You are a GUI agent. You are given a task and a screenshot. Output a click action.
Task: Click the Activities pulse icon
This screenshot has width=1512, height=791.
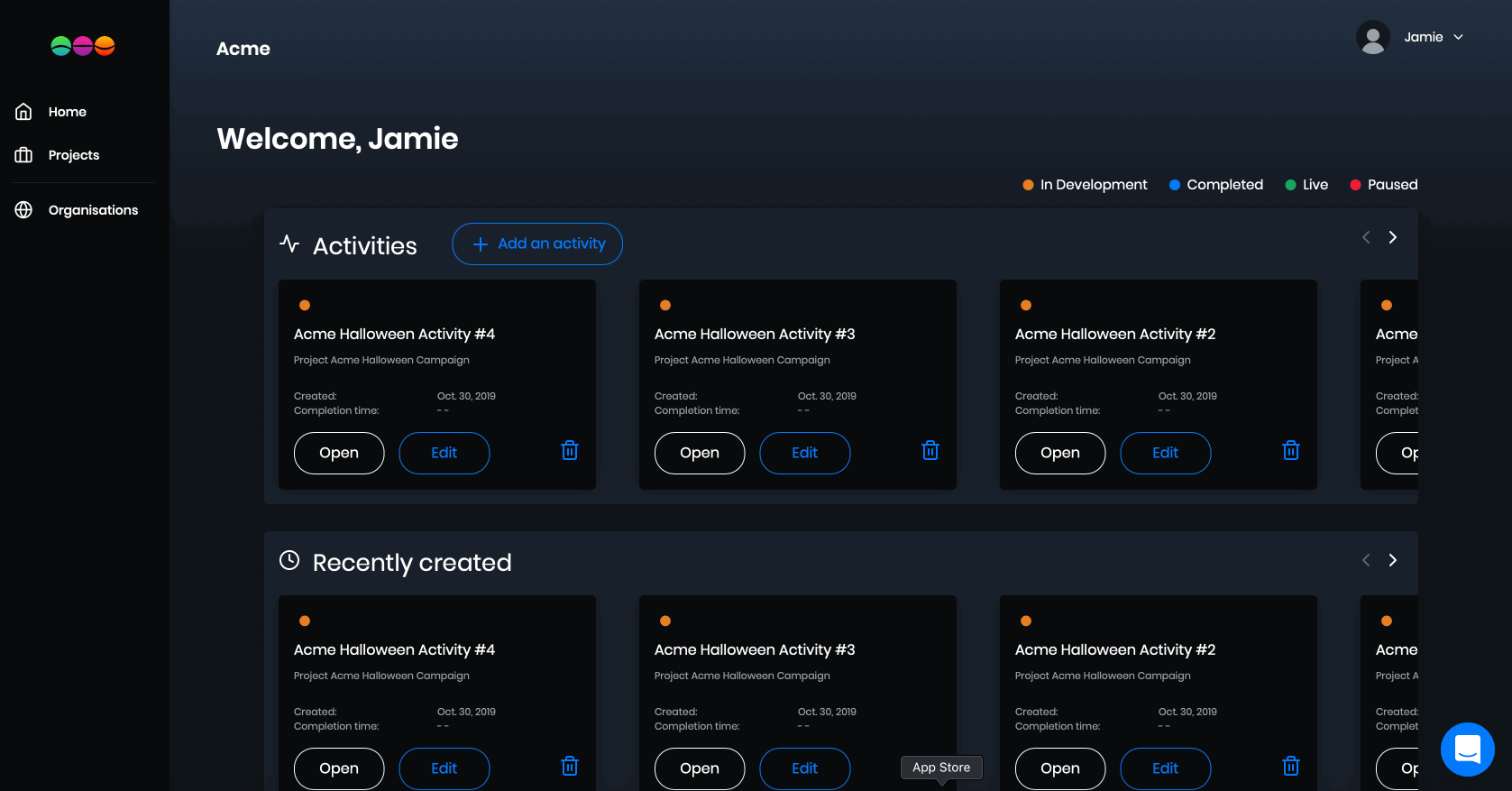click(x=289, y=244)
